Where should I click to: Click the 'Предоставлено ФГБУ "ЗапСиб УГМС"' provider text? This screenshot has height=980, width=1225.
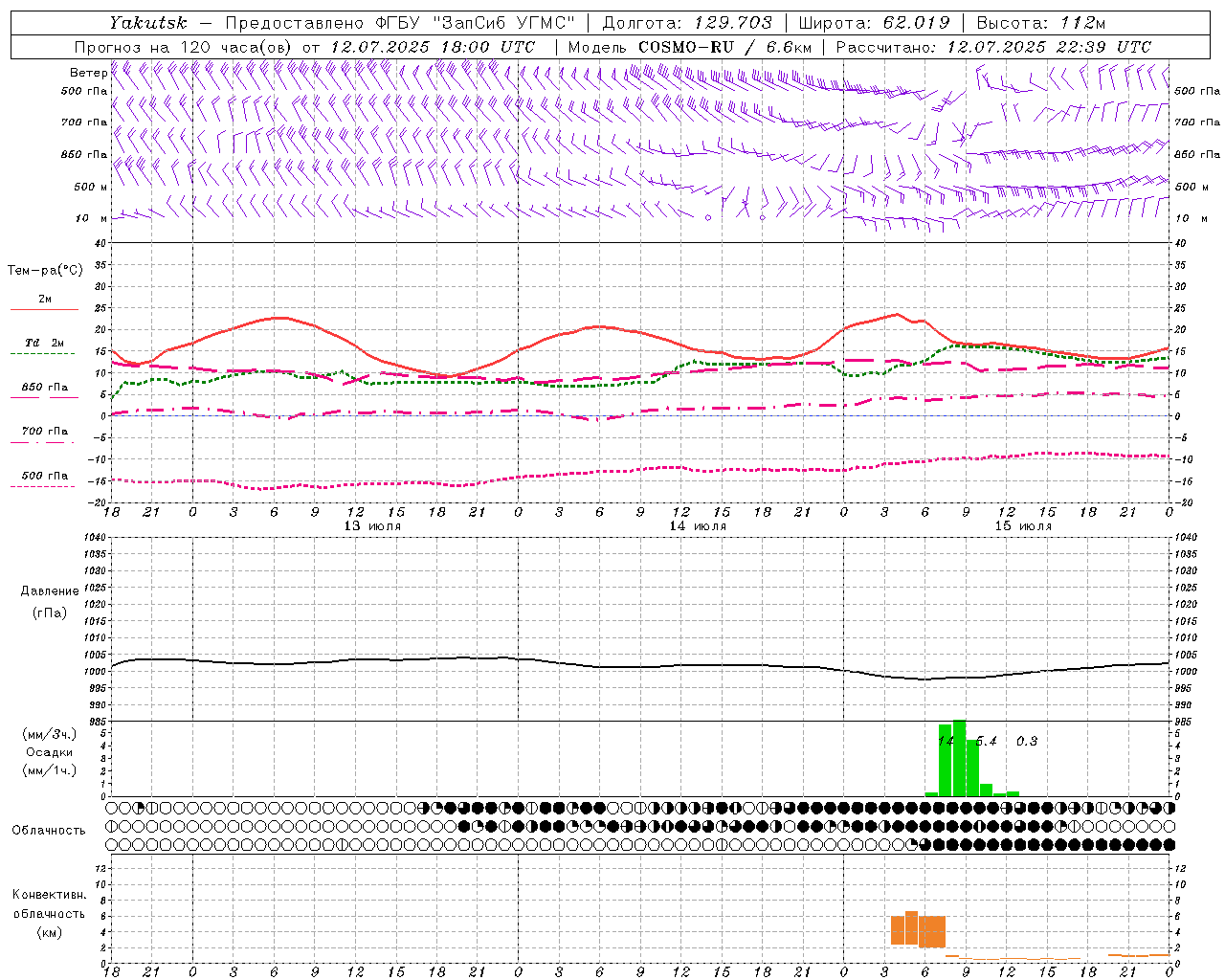(x=400, y=22)
